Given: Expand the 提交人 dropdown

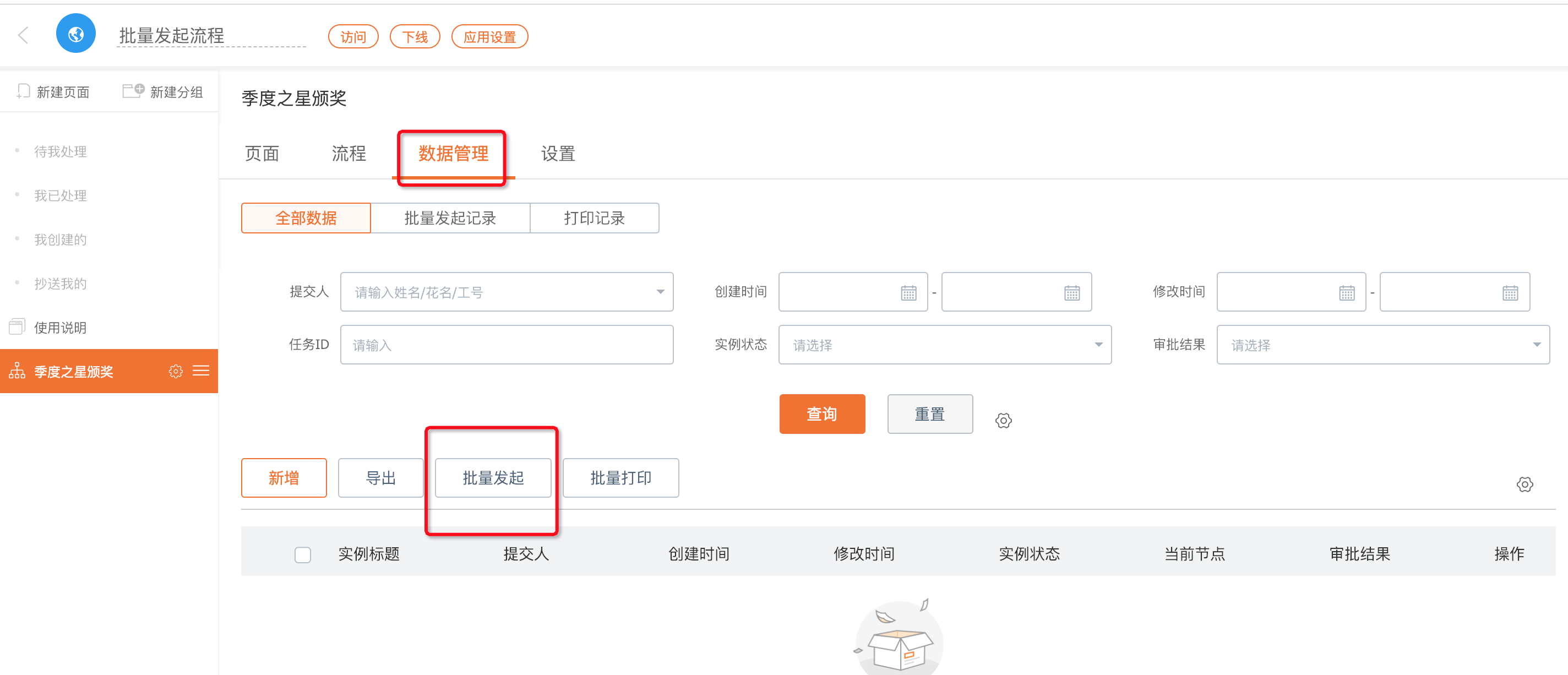Looking at the screenshot, I should tap(660, 292).
